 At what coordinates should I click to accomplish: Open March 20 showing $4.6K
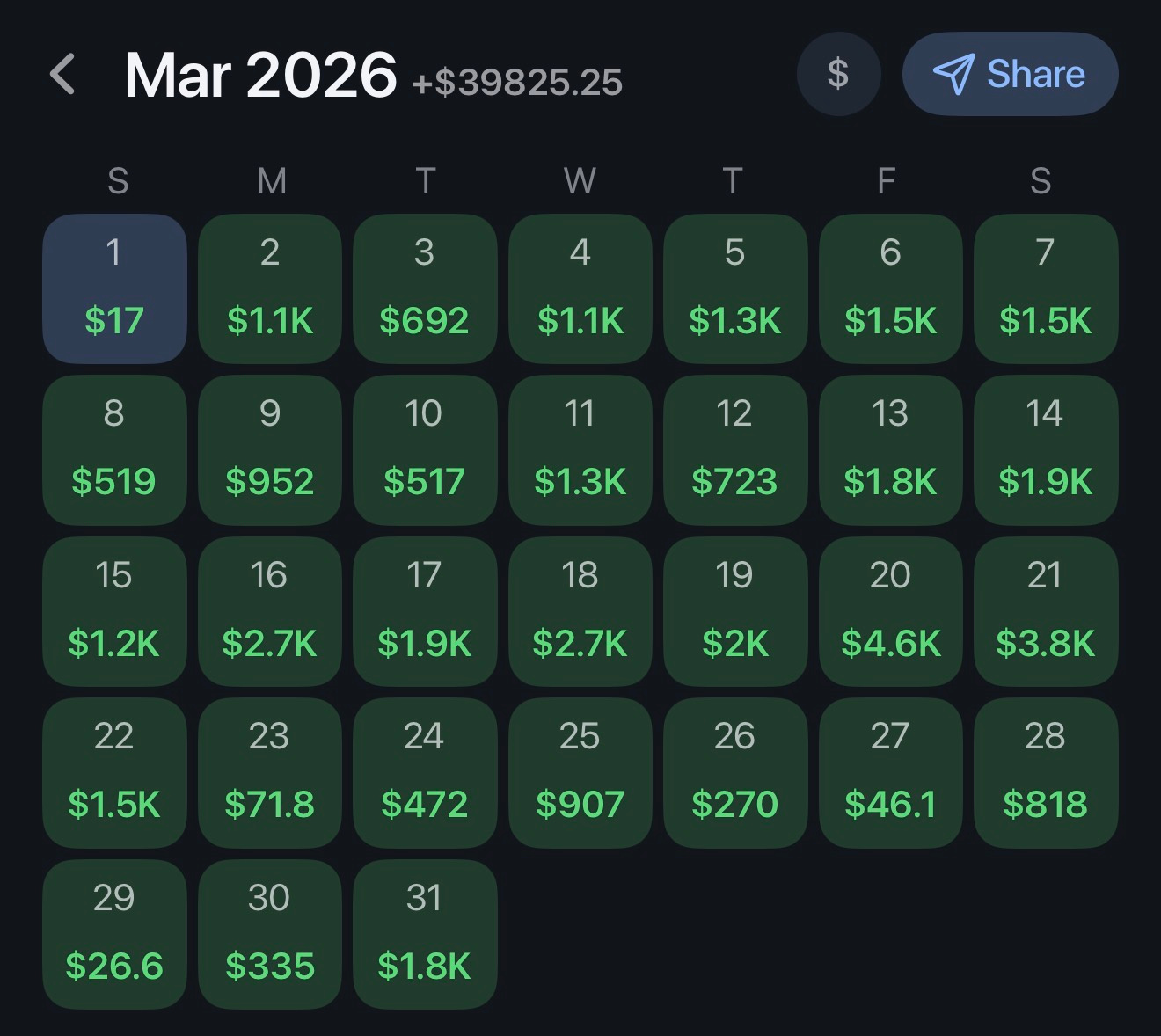click(x=891, y=611)
